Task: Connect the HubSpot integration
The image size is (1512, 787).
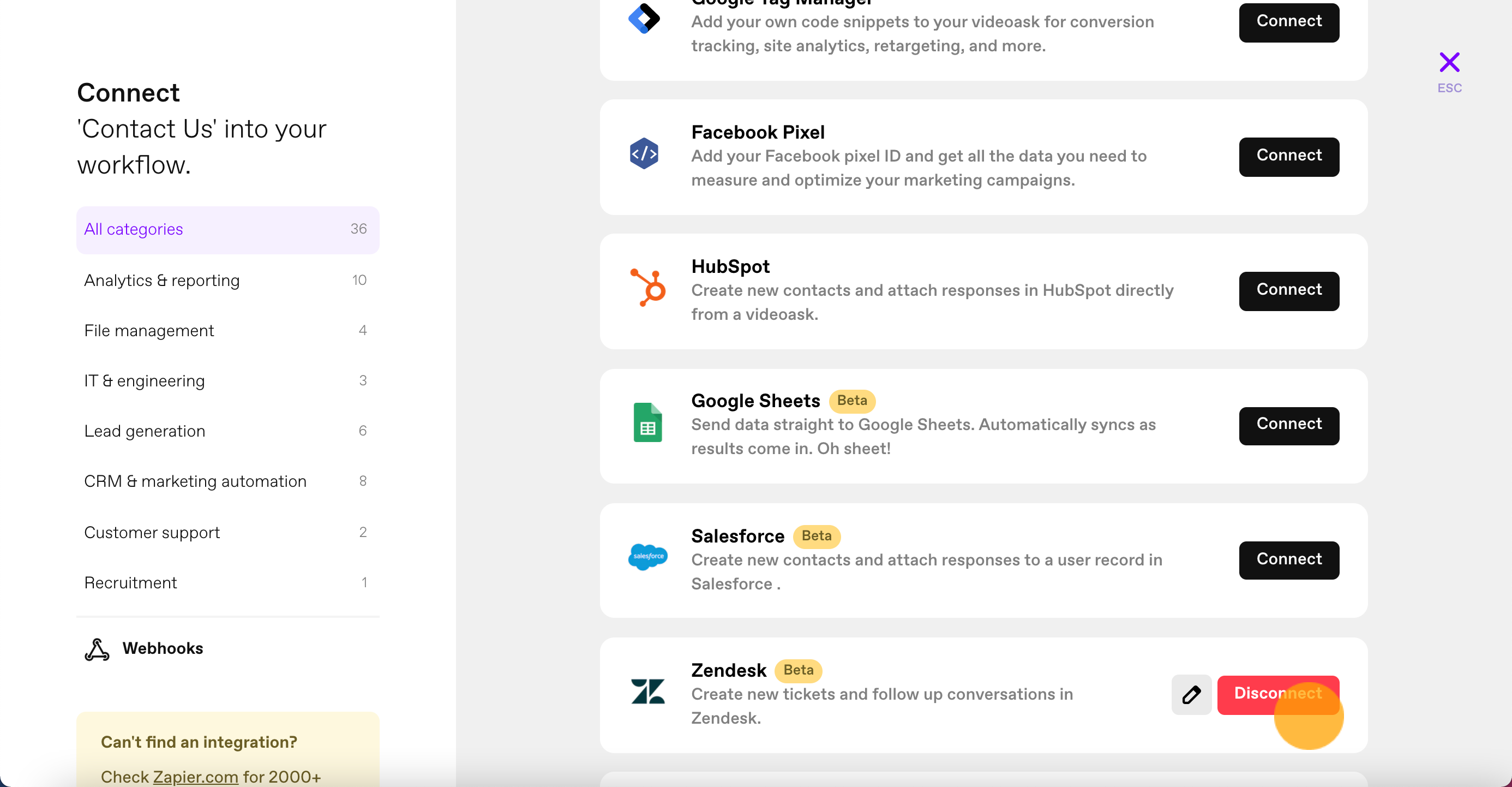Action: [1289, 291]
